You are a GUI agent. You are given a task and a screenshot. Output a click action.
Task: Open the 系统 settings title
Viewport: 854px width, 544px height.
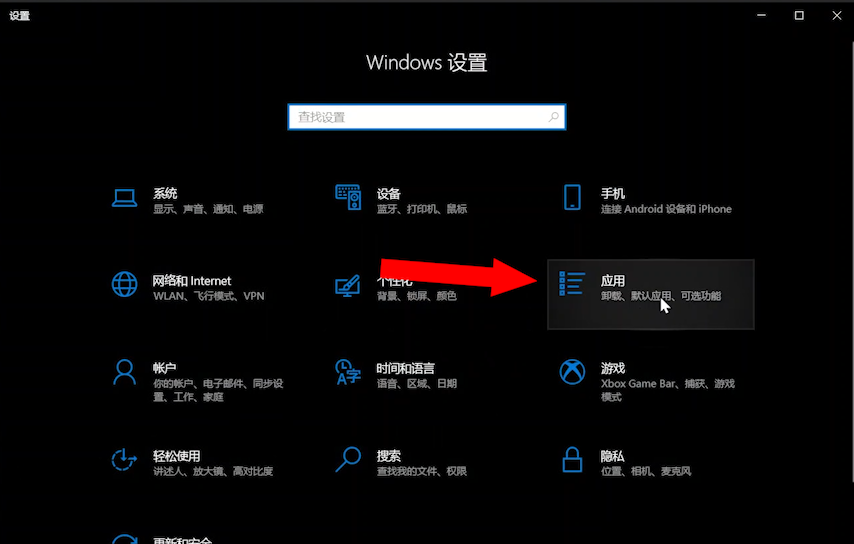click(x=165, y=193)
